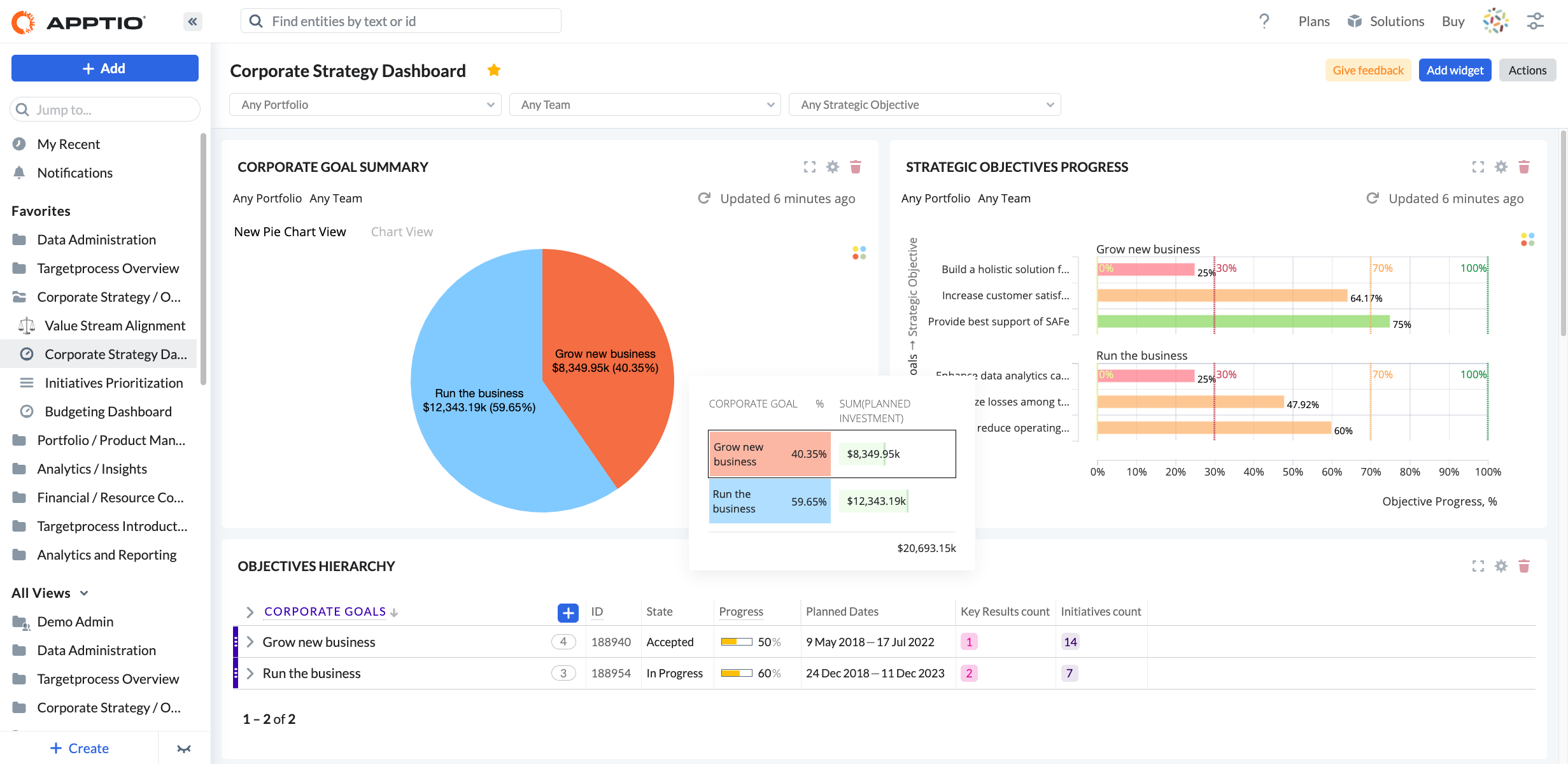Open Strategic Objectives Progress widget settings gear
The height and width of the screenshot is (764, 1568).
1501,167
